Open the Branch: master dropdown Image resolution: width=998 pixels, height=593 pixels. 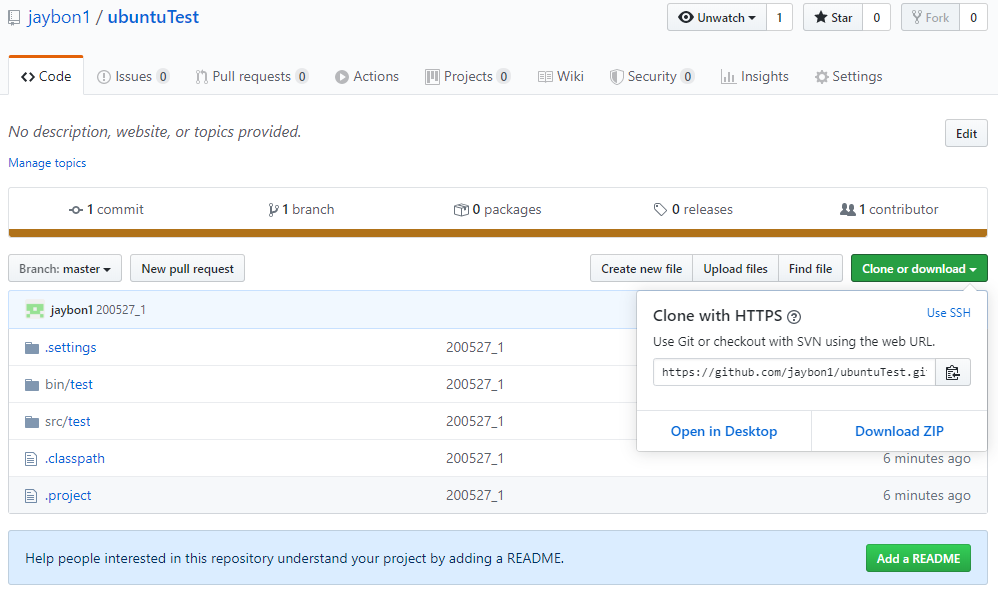(65, 269)
